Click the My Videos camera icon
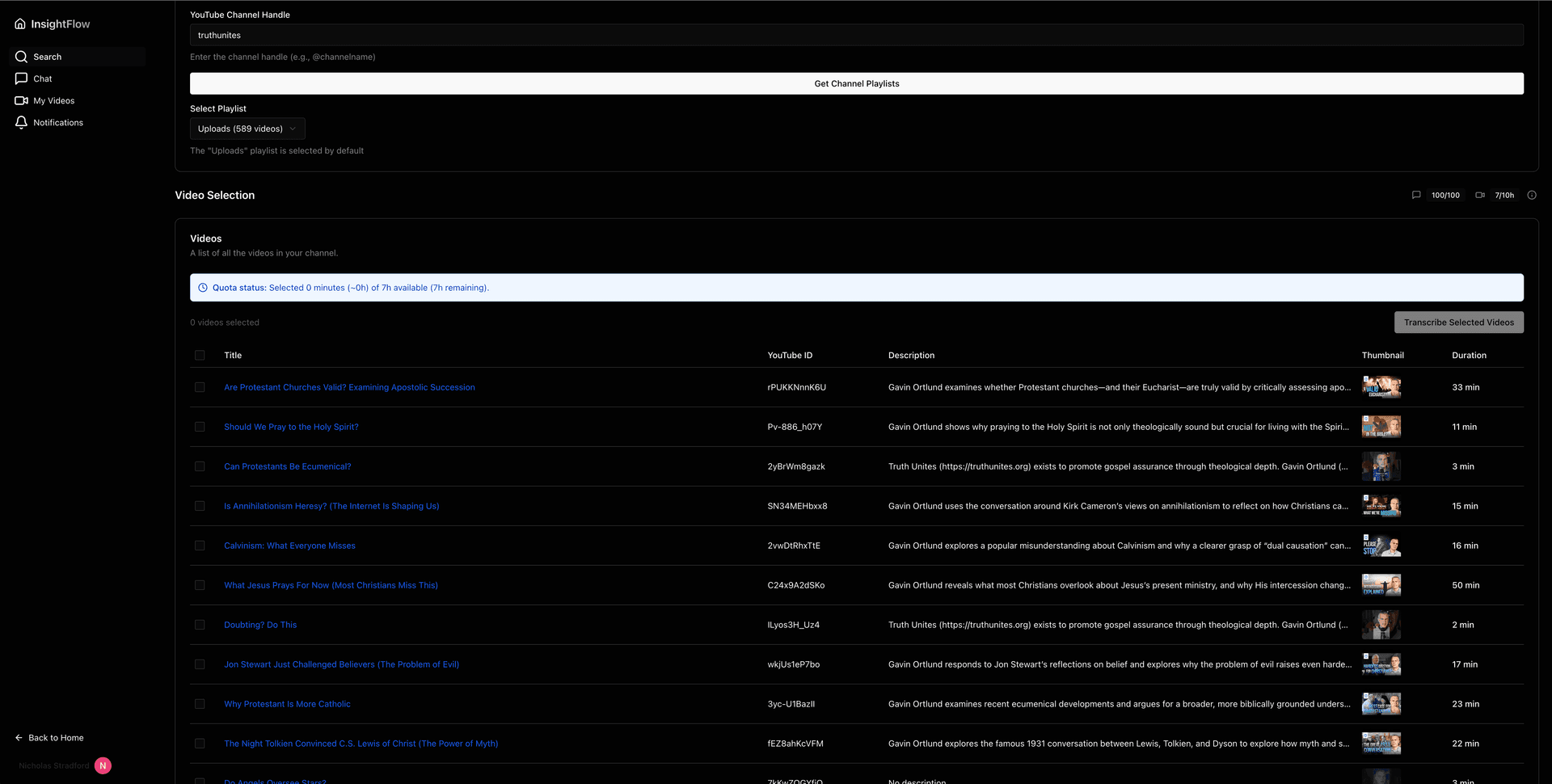 [x=22, y=100]
